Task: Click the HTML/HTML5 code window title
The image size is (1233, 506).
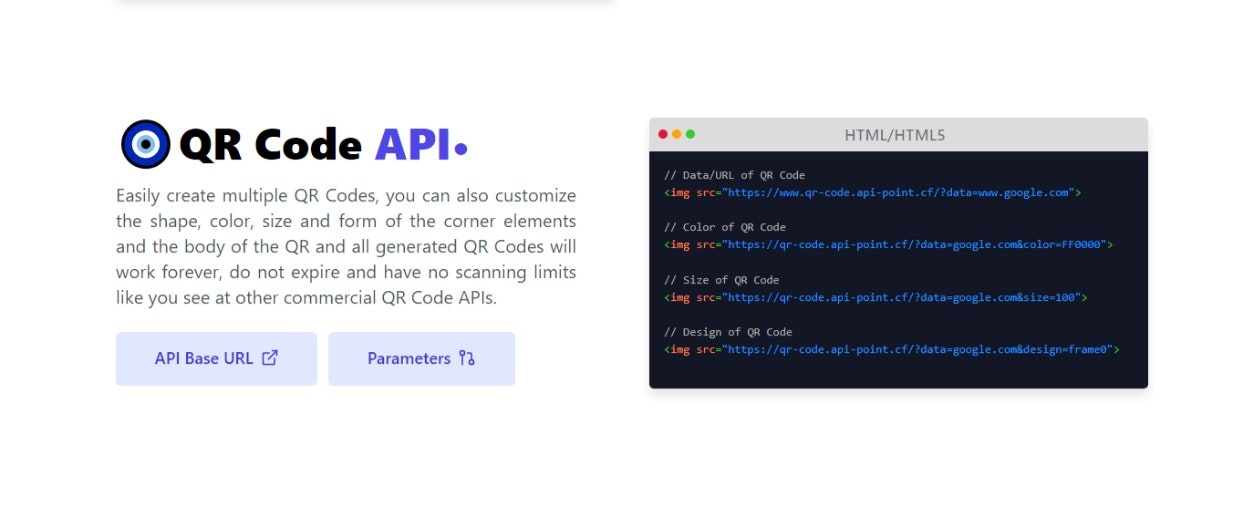Action: [x=895, y=134]
